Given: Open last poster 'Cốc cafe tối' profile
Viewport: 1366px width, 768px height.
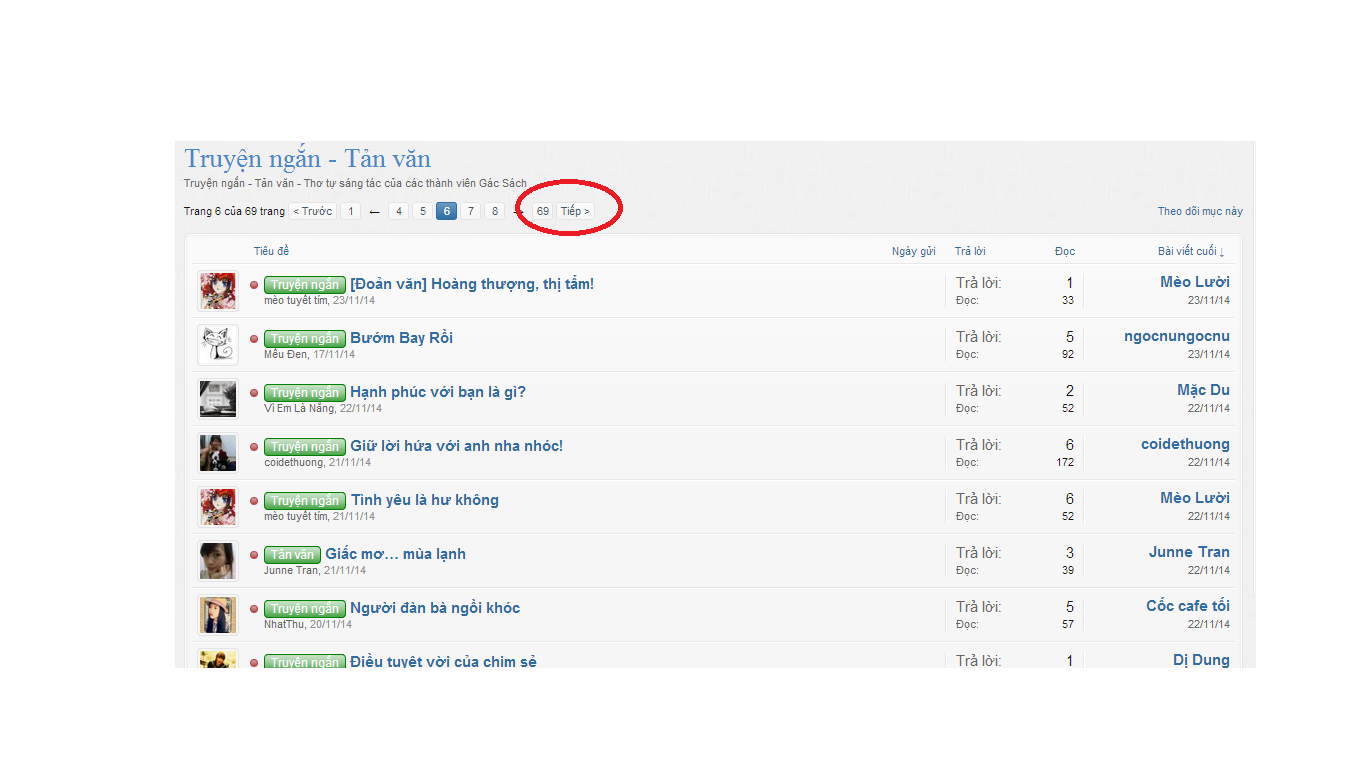Looking at the screenshot, I should coord(1188,606).
